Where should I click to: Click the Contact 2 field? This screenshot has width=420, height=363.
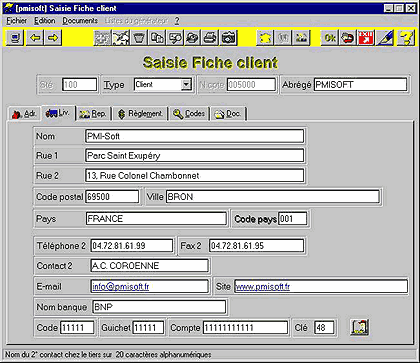[150, 266]
